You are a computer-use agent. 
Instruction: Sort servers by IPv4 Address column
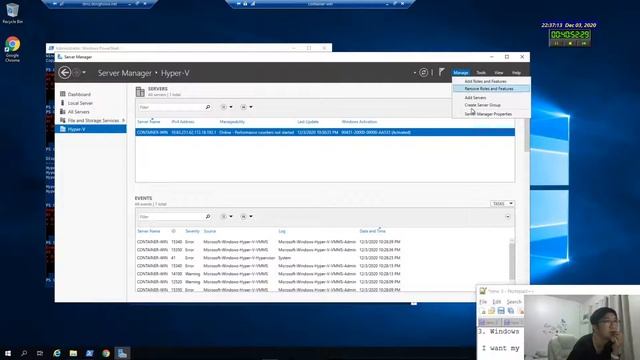pos(183,122)
